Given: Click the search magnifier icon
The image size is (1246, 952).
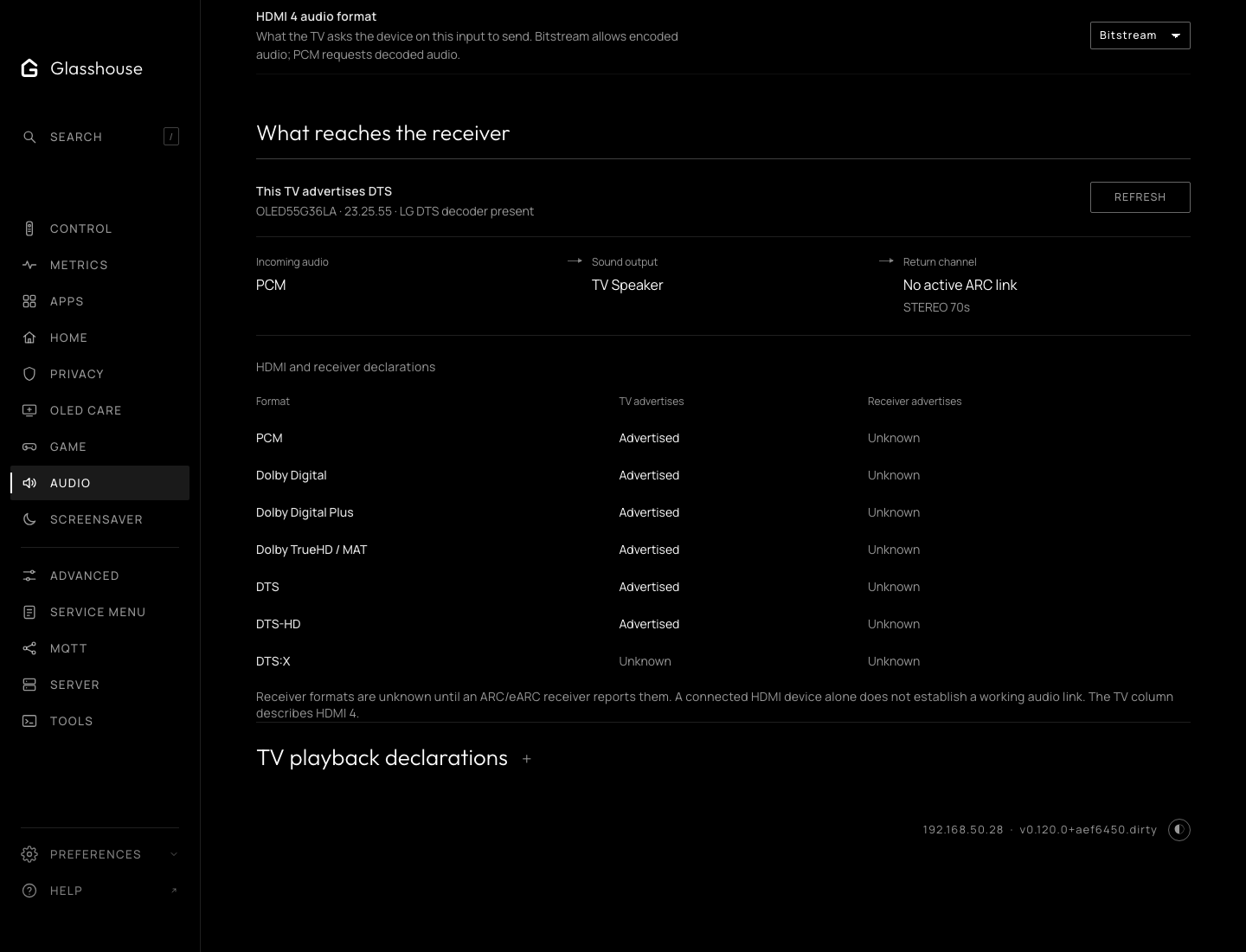Looking at the screenshot, I should pos(29,137).
